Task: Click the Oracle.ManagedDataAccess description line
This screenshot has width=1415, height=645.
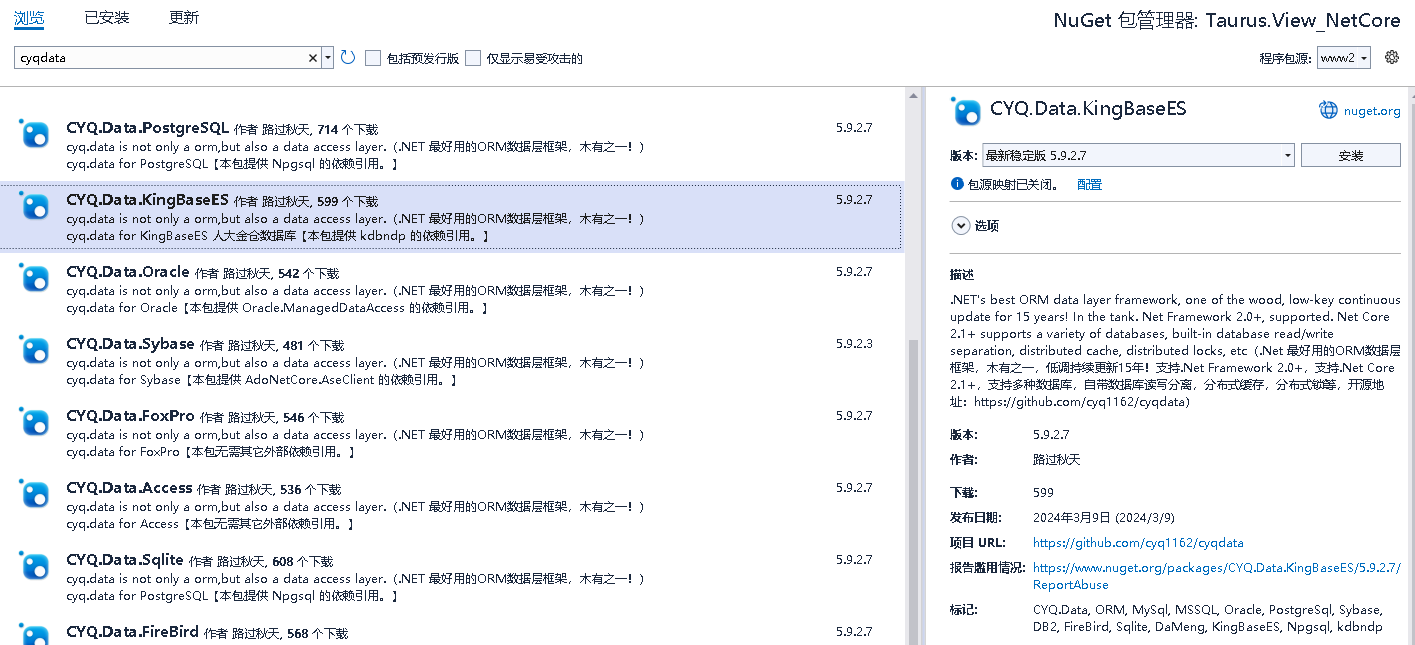Action: click(277, 308)
